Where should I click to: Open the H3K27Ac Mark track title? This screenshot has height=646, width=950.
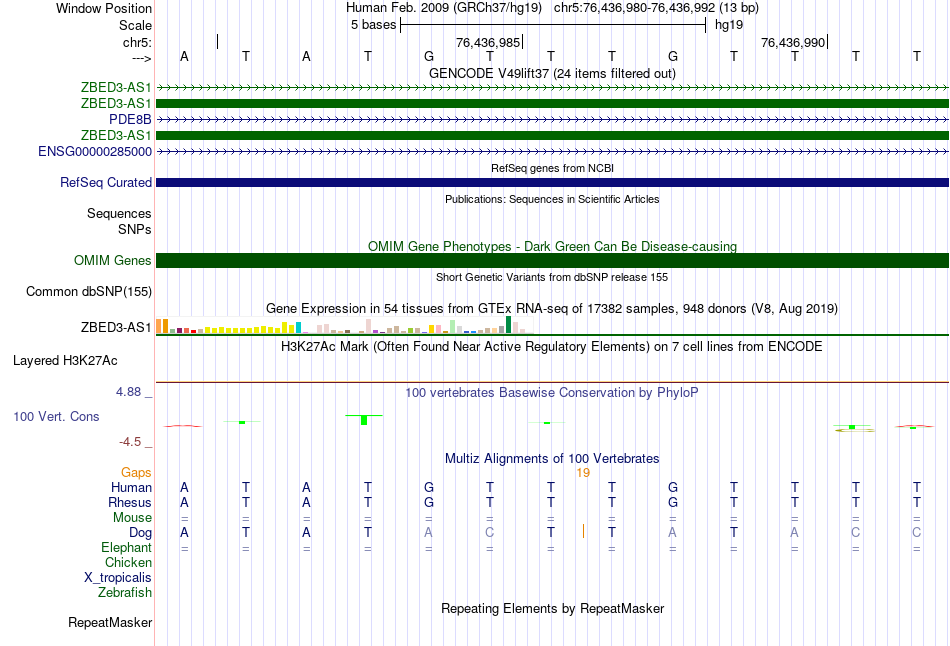pos(552,347)
